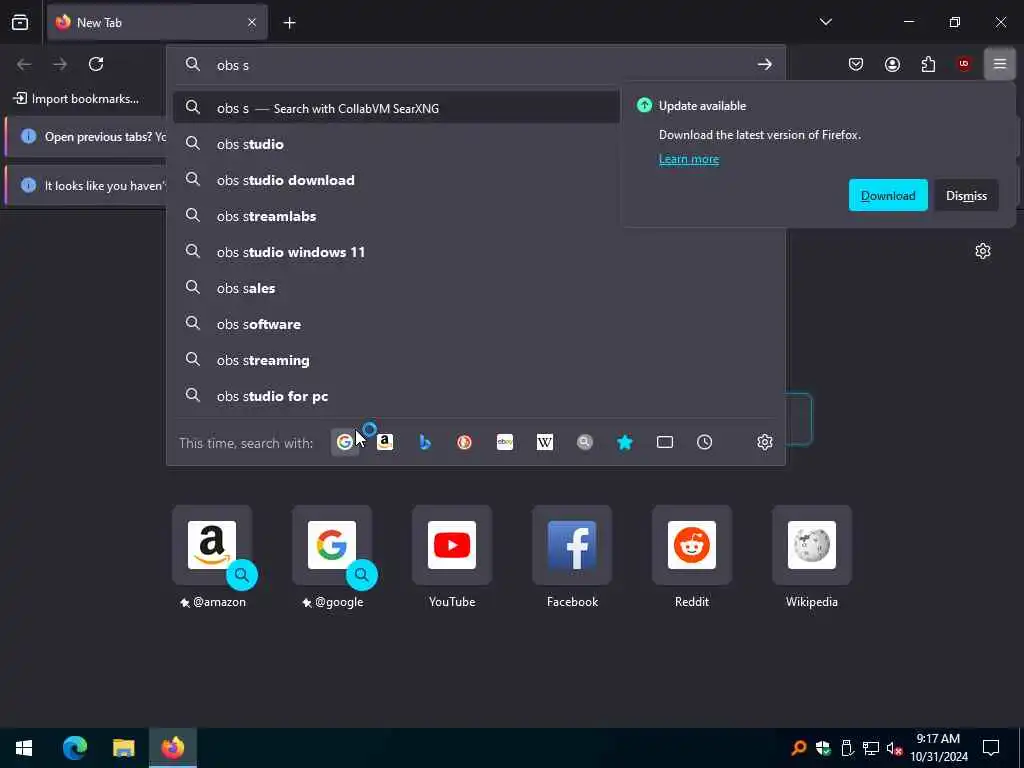Click the New Tab page customize gear
Screen dimensions: 1024x768
coord(983,251)
